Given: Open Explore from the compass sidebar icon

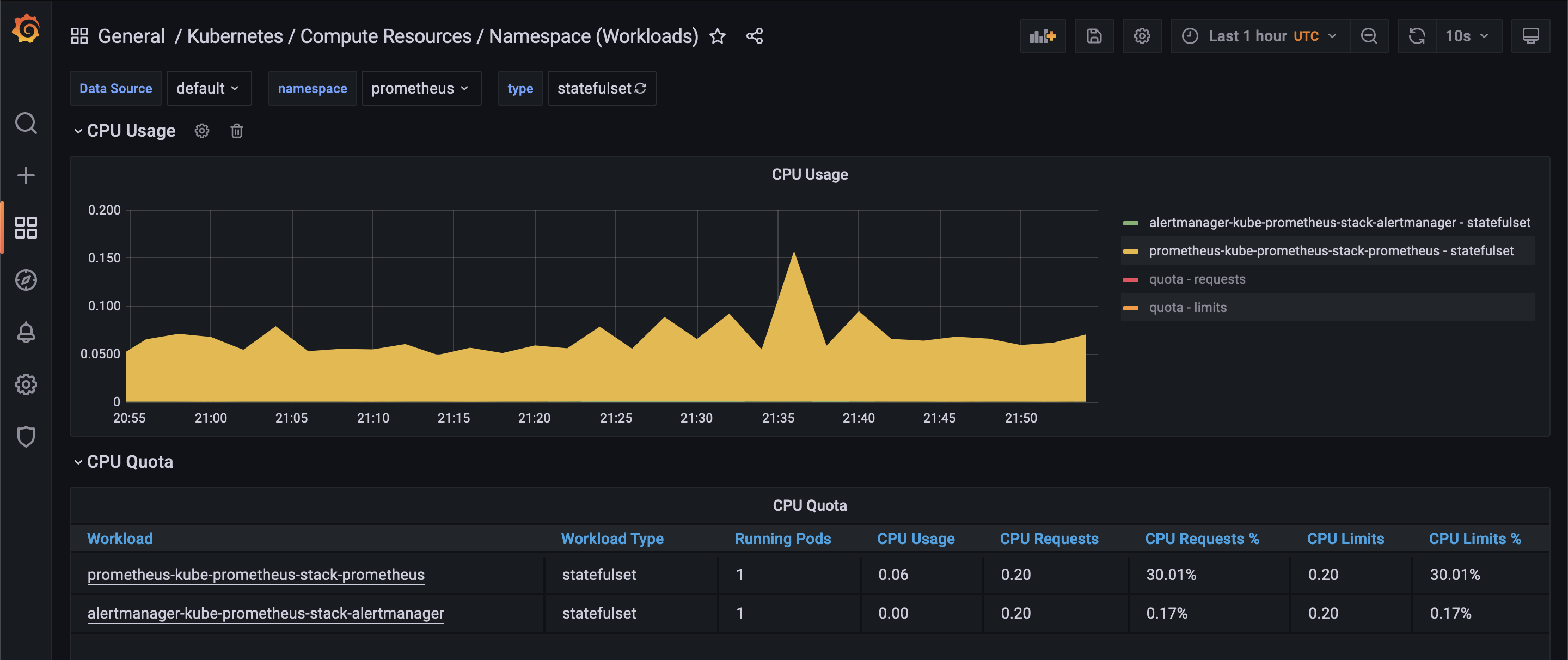Looking at the screenshot, I should (26, 280).
